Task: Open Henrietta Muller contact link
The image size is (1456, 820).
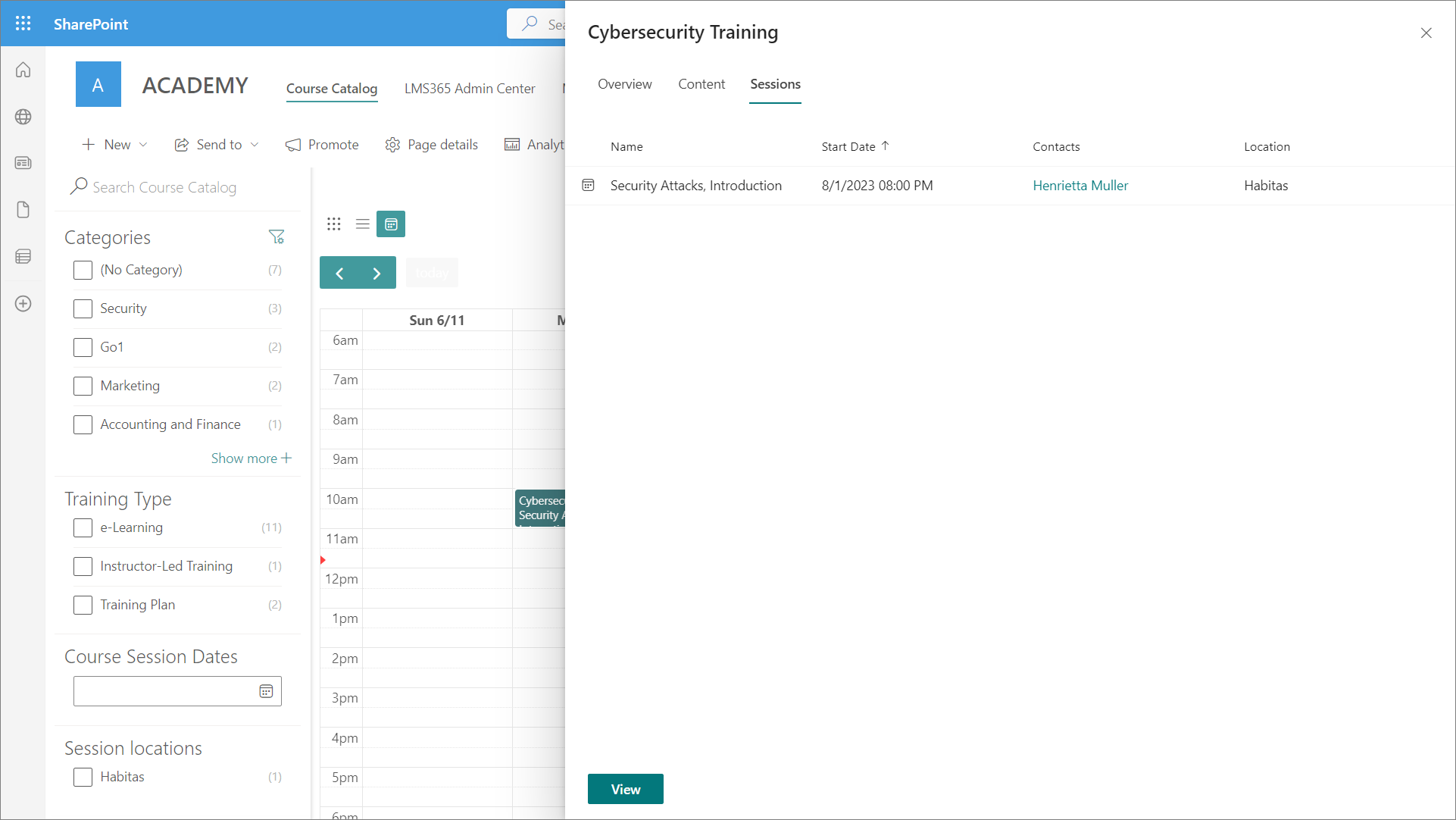Action: pyautogui.click(x=1080, y=186)
